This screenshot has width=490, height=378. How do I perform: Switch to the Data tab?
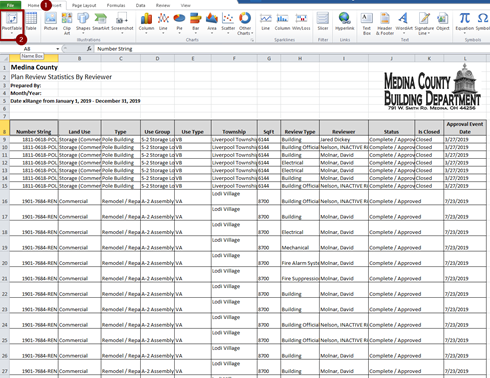click(x=141, y=5)
